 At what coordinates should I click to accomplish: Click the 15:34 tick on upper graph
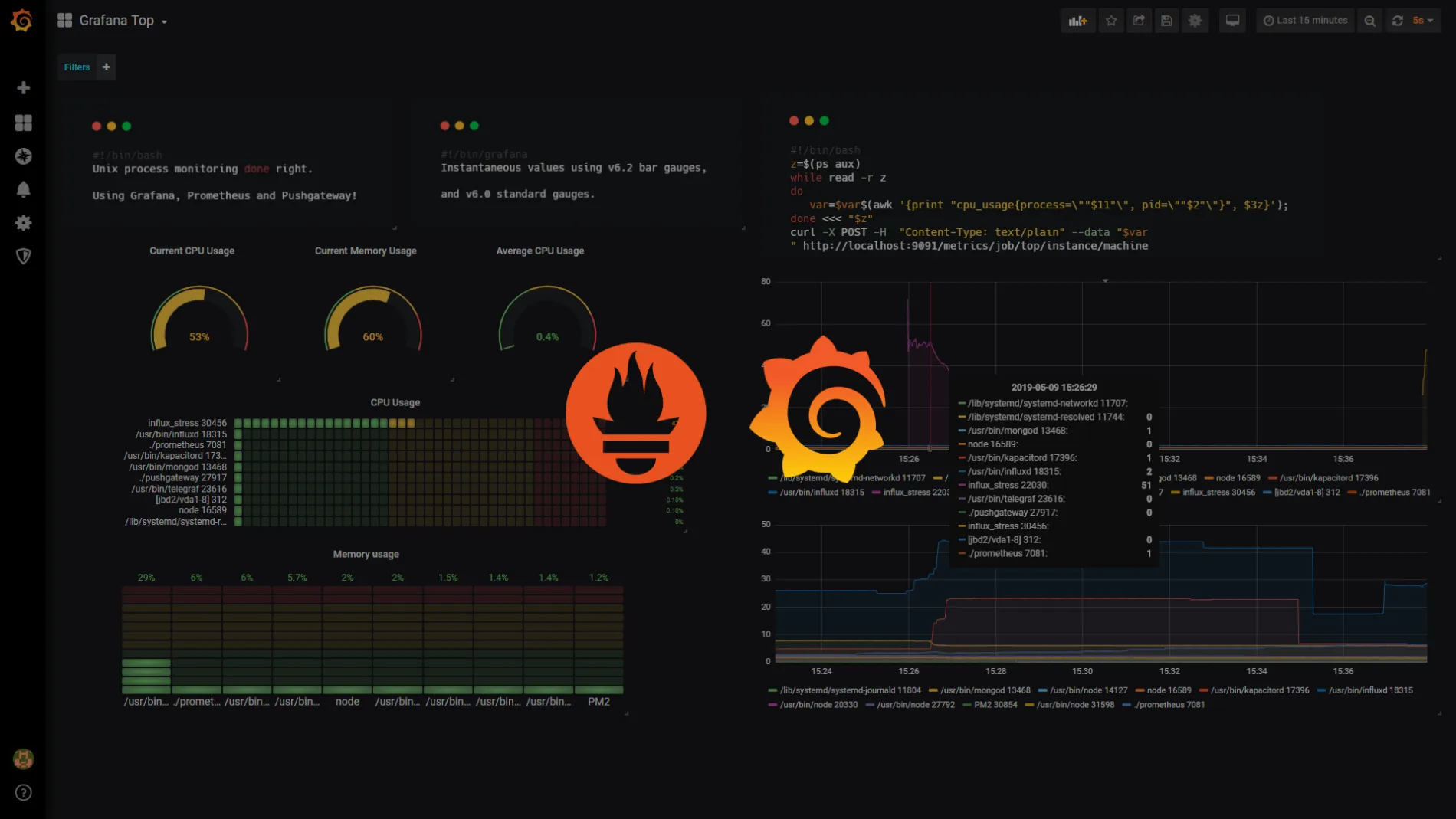click(1257, 459)
